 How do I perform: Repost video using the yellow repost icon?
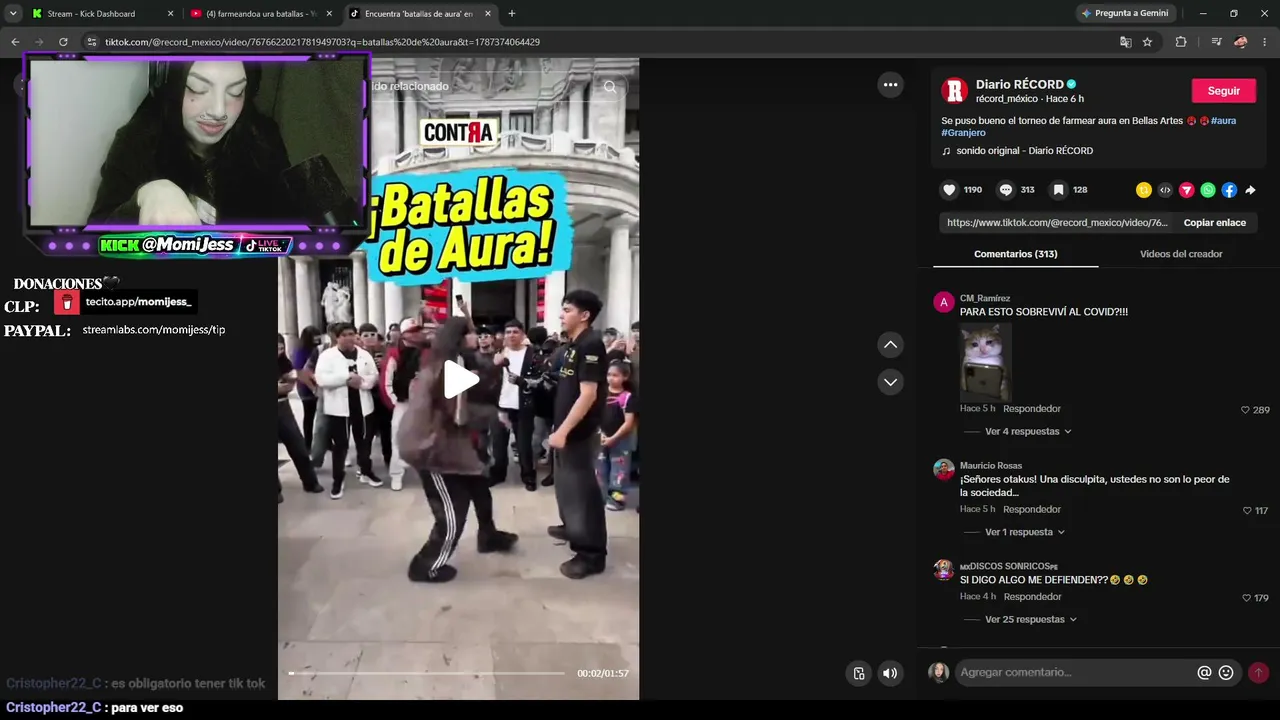(x=1144, y=190)
